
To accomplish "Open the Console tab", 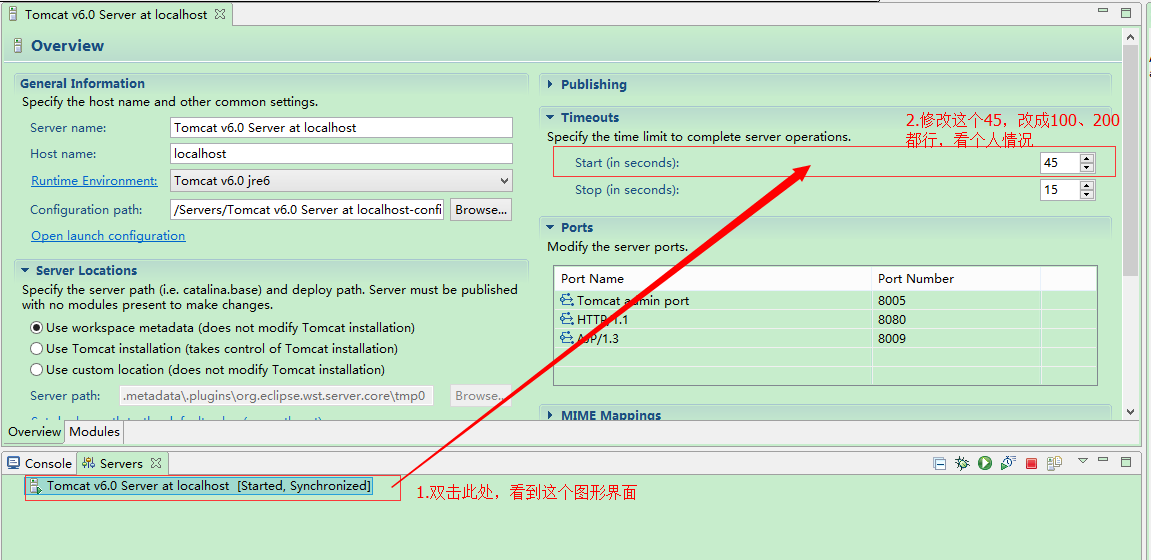I will (40, 463).
